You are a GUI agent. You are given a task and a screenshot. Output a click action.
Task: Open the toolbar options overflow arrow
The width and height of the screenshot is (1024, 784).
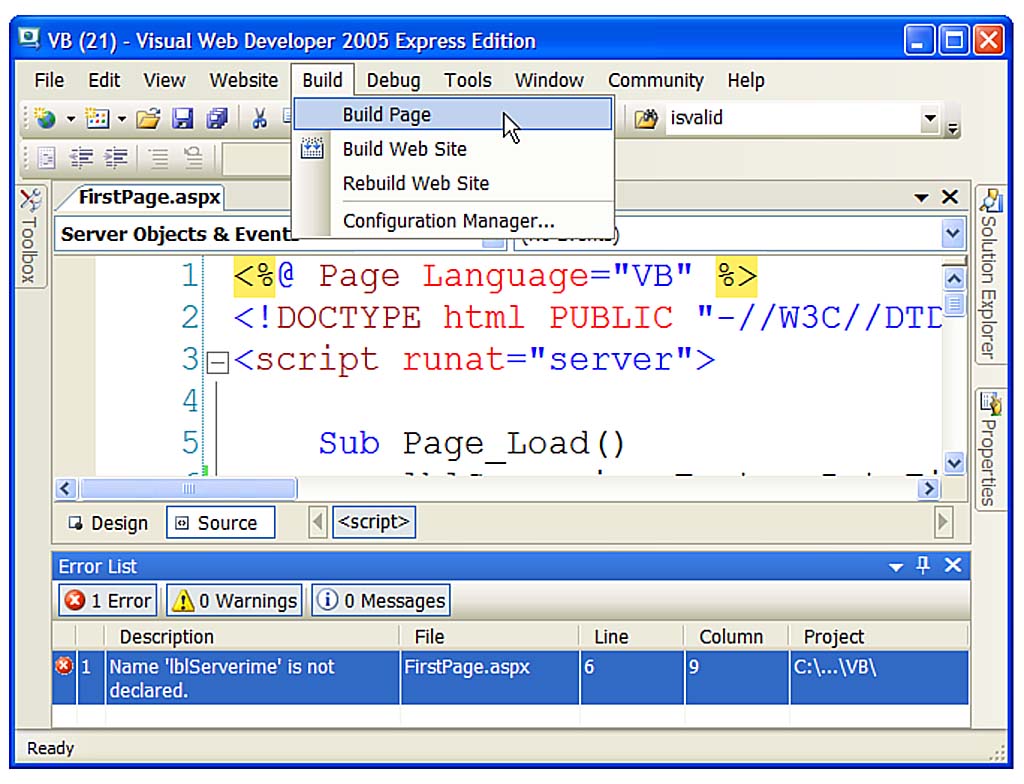[x=953, y=127]
